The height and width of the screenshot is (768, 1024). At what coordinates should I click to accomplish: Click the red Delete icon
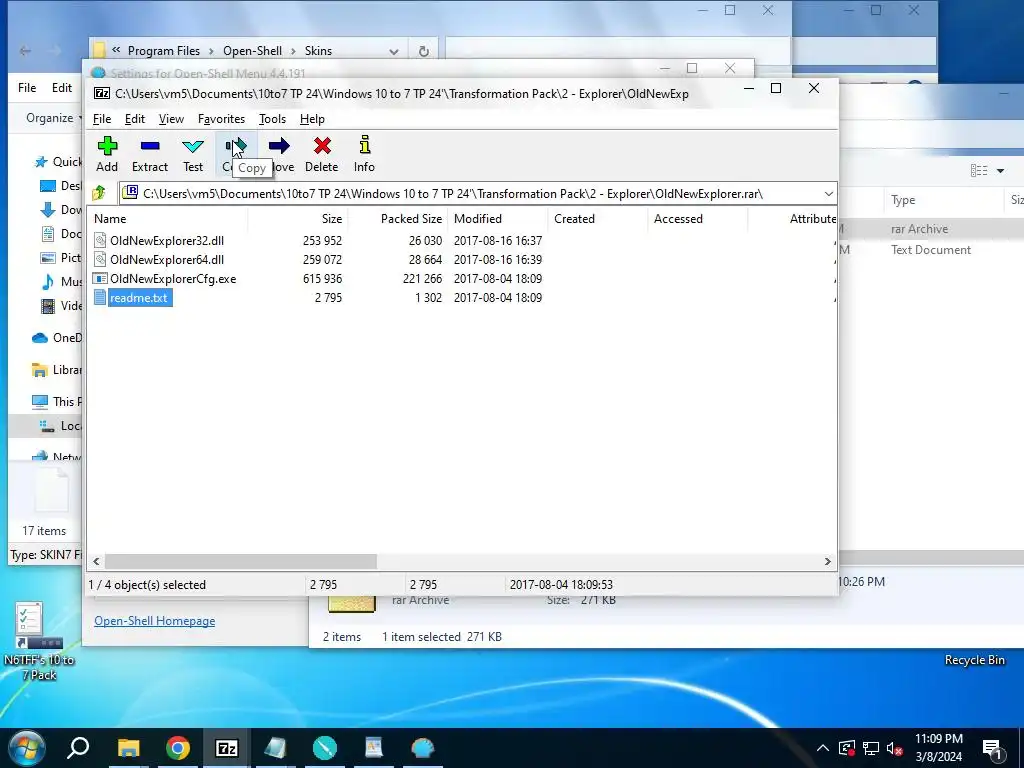pyautogui.click(x=322, y=146)
